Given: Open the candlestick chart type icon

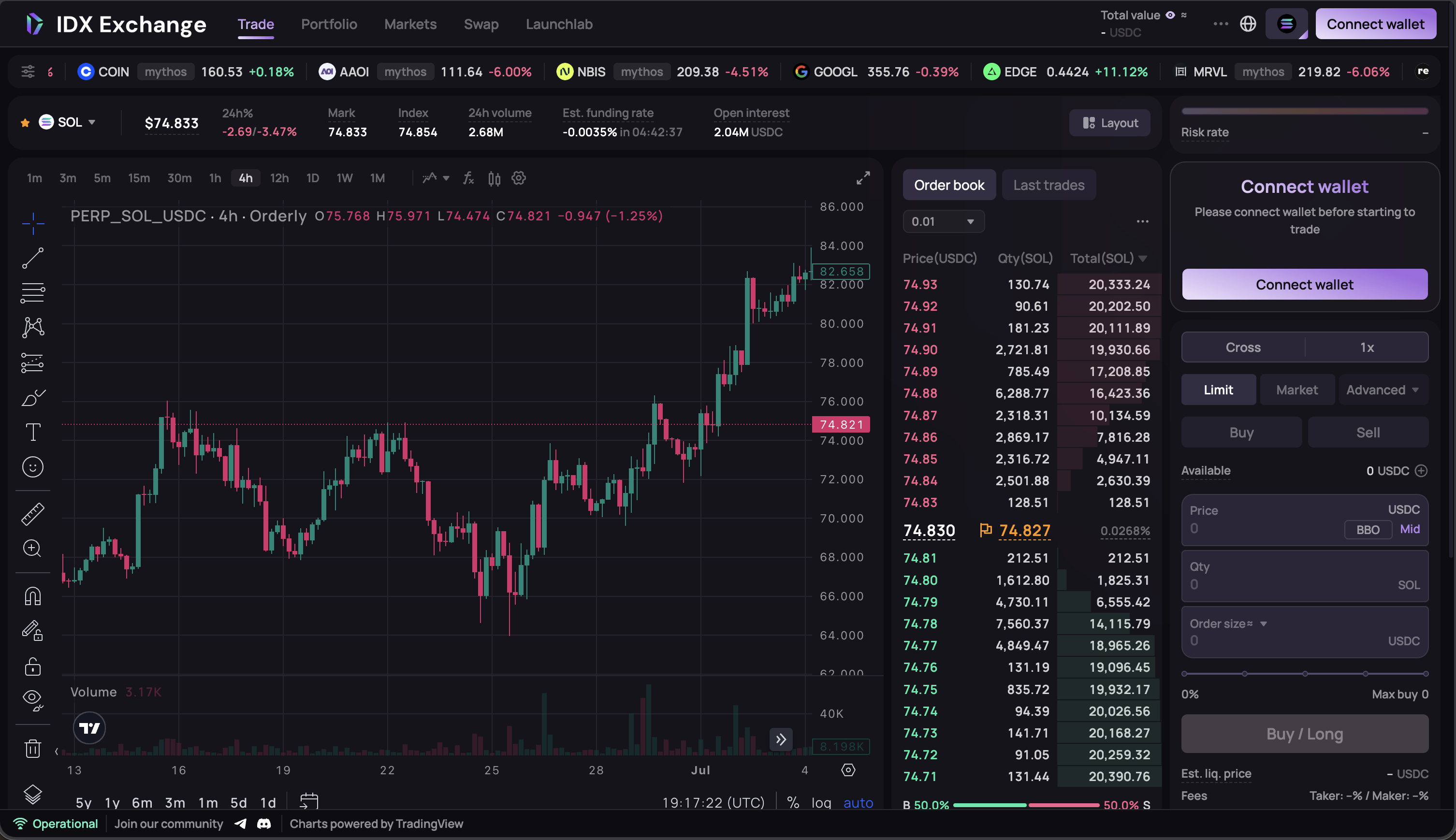Looking at the screenshot, I should pyautogui.click(x=495, y=178).
